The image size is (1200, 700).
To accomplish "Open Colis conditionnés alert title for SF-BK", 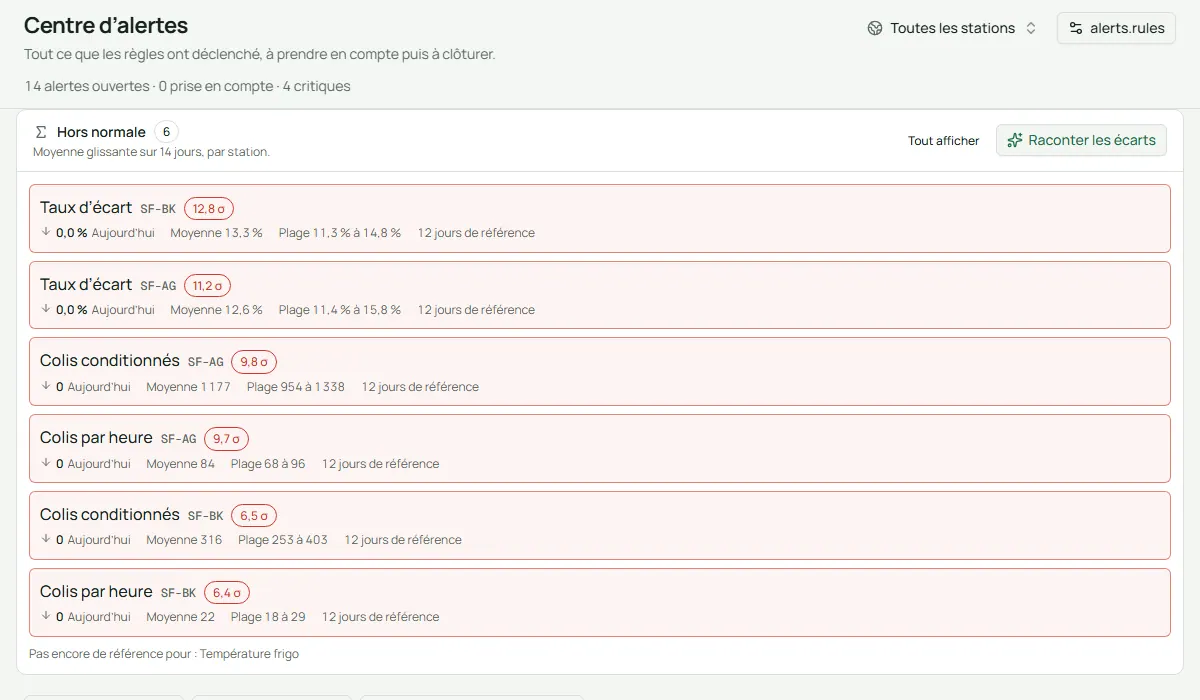I will coord(110,514).
